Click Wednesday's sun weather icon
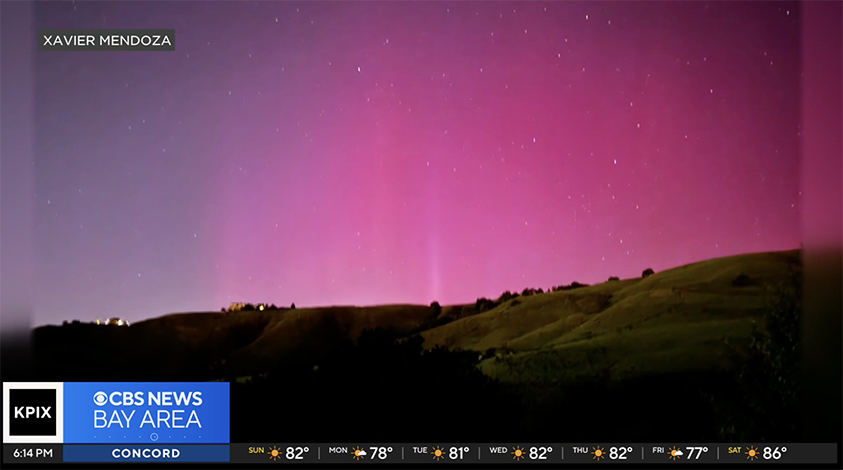This screenshot has height=470, width=843. point(518,453)
